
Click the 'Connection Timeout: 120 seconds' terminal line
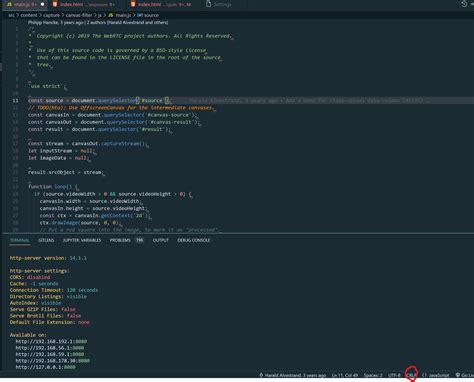[x=54, y=290]
